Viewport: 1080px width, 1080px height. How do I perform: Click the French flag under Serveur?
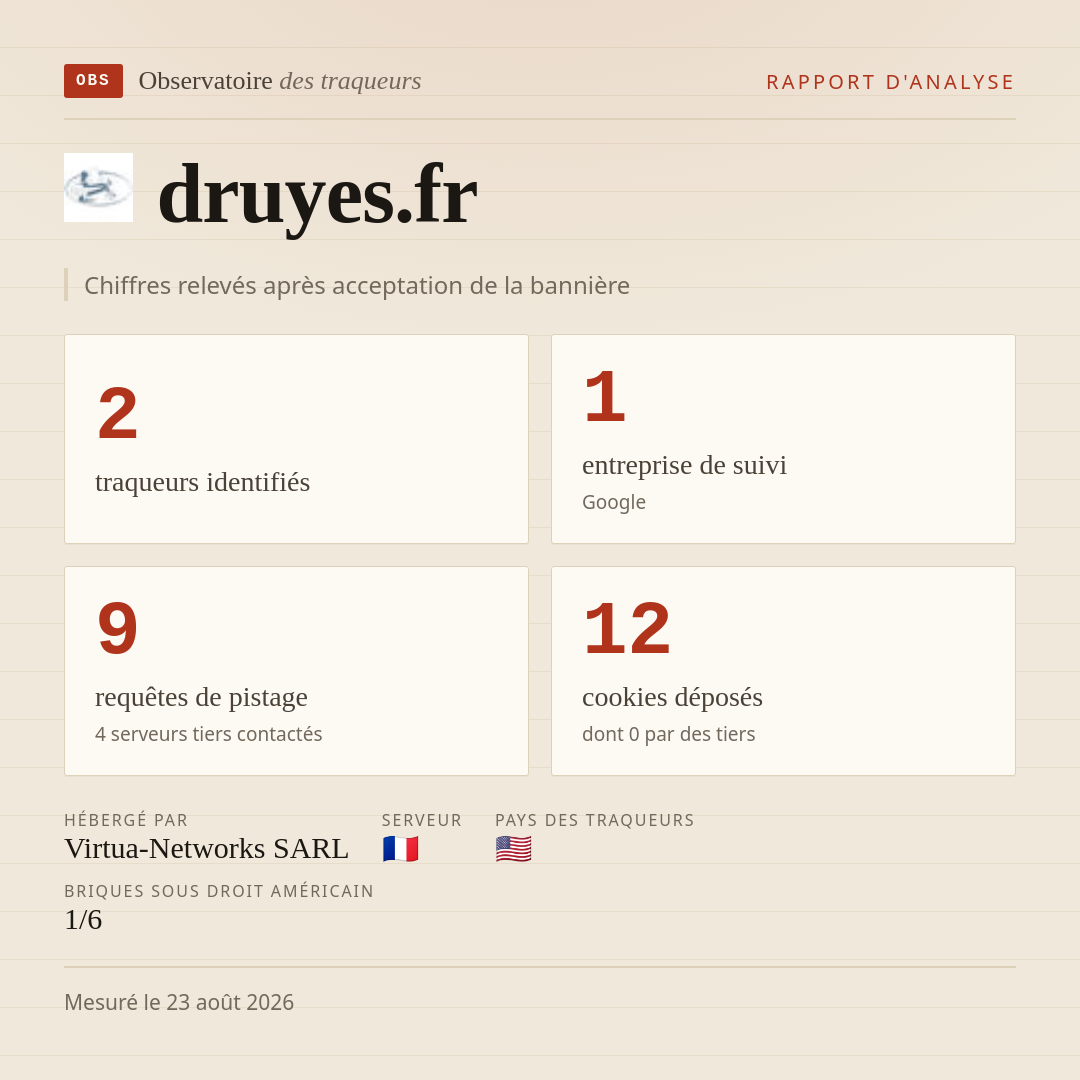(x=400, y=849)
